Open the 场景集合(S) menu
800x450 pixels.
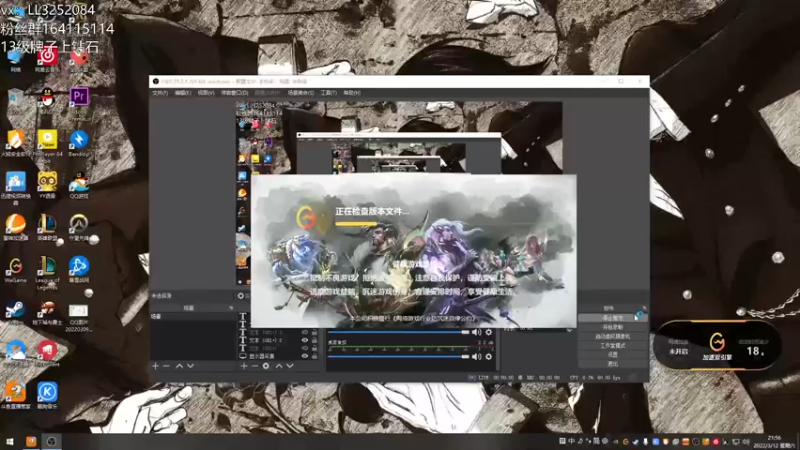pyautogui.click(x=301, y=93)
